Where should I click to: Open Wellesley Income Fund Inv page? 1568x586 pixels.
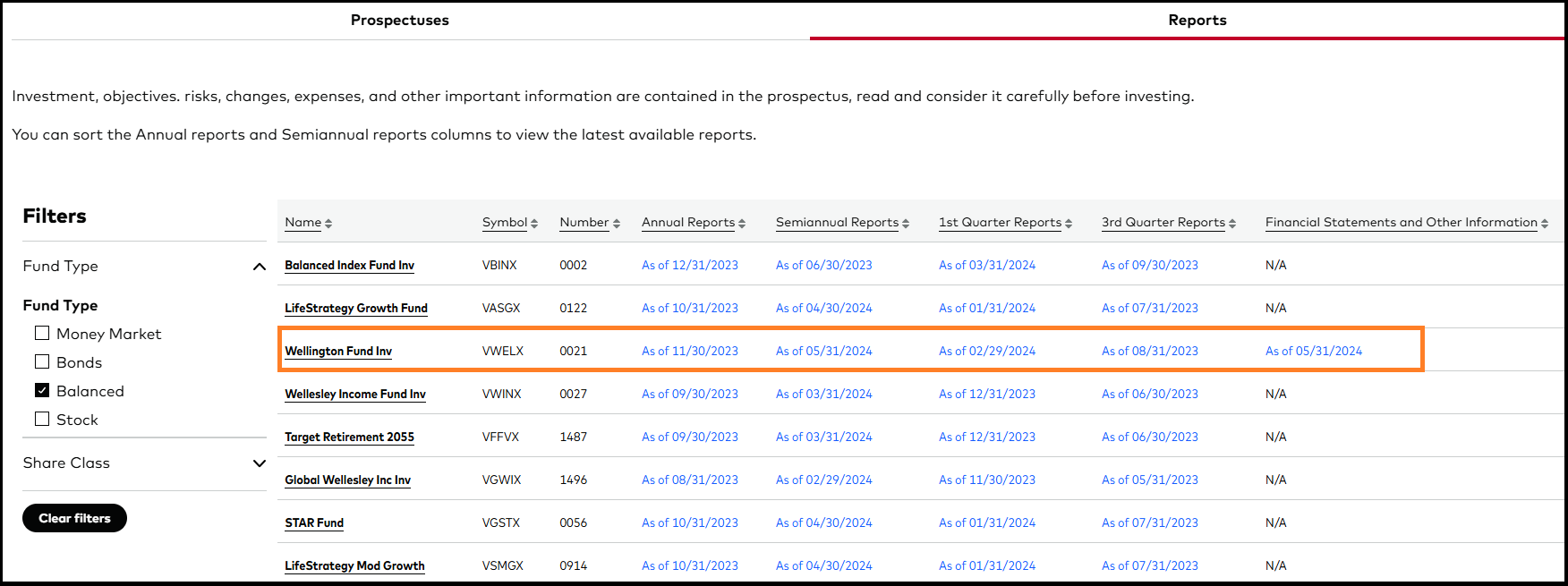pyautogui.click(x=355, y=395)
